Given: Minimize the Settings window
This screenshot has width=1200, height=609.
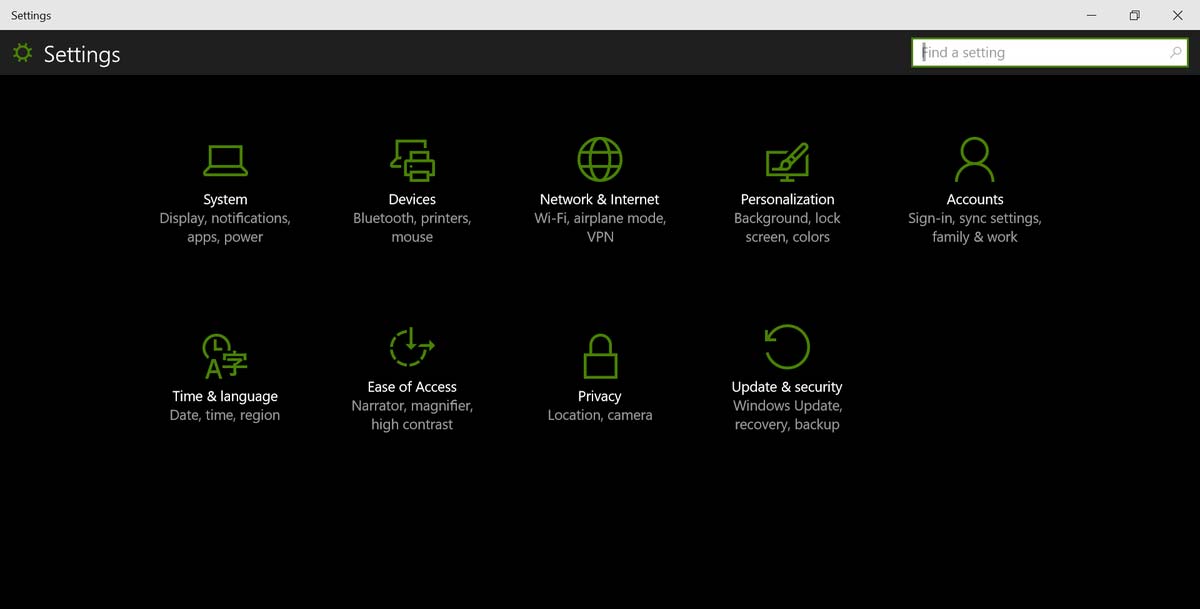Looking at the screenshot, I should pyautogui.click(x=1091, y=15).
